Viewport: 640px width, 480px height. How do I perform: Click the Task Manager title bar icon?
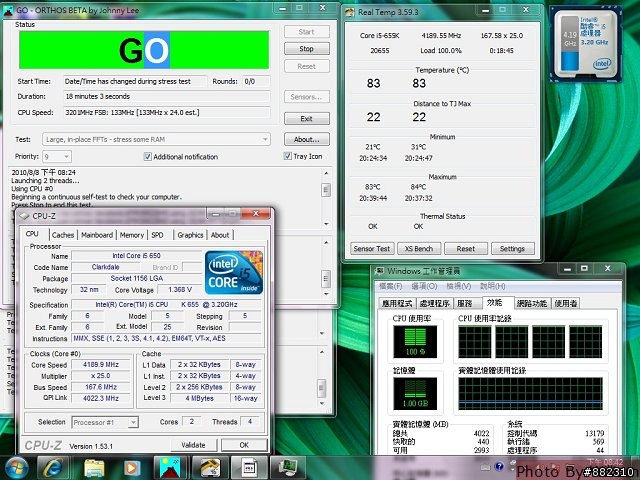[x=380, y=271]
